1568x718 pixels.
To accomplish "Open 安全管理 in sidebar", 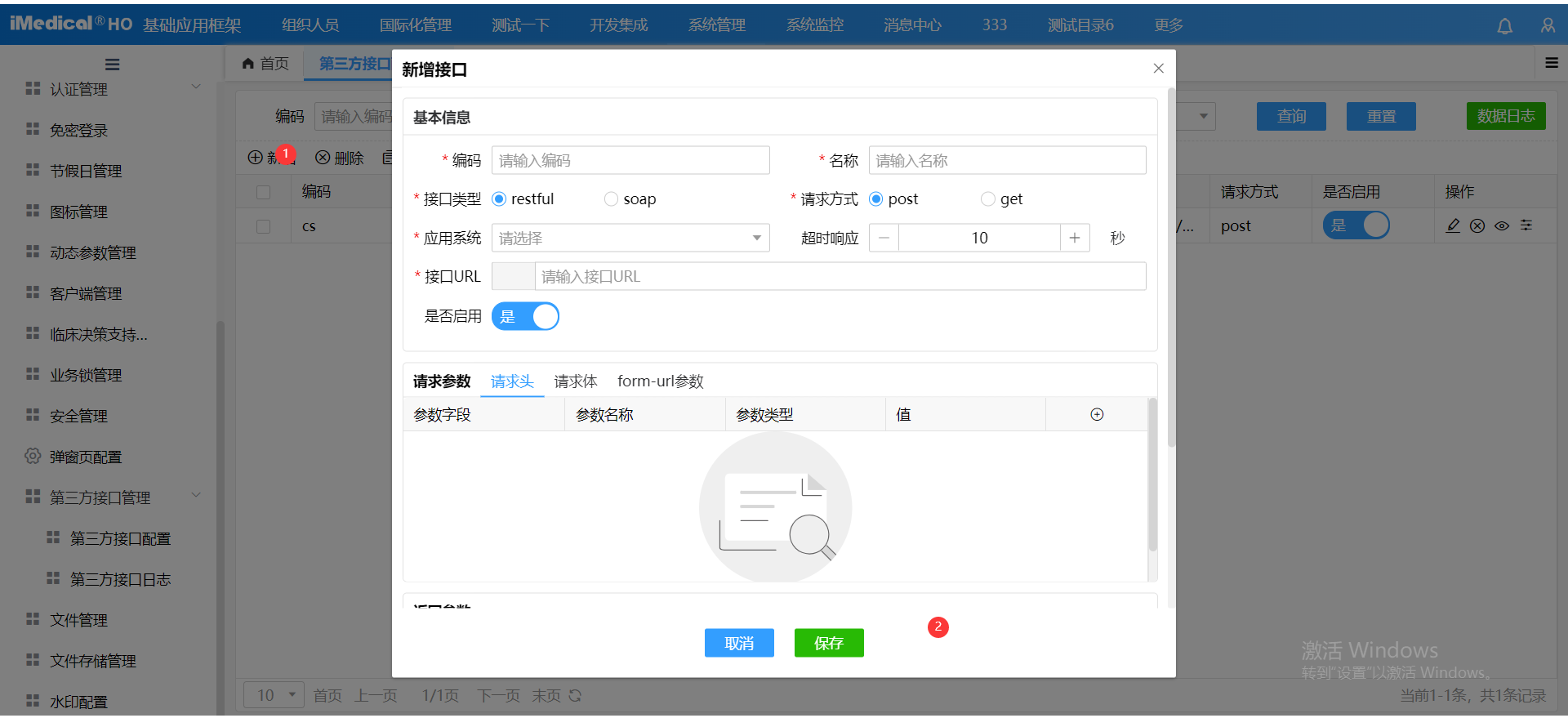I will [78, 416].
